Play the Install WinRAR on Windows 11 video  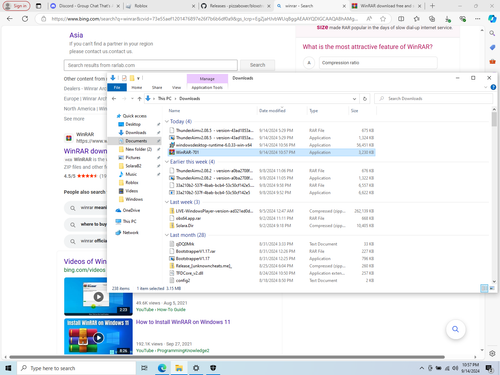coord(98,338)
